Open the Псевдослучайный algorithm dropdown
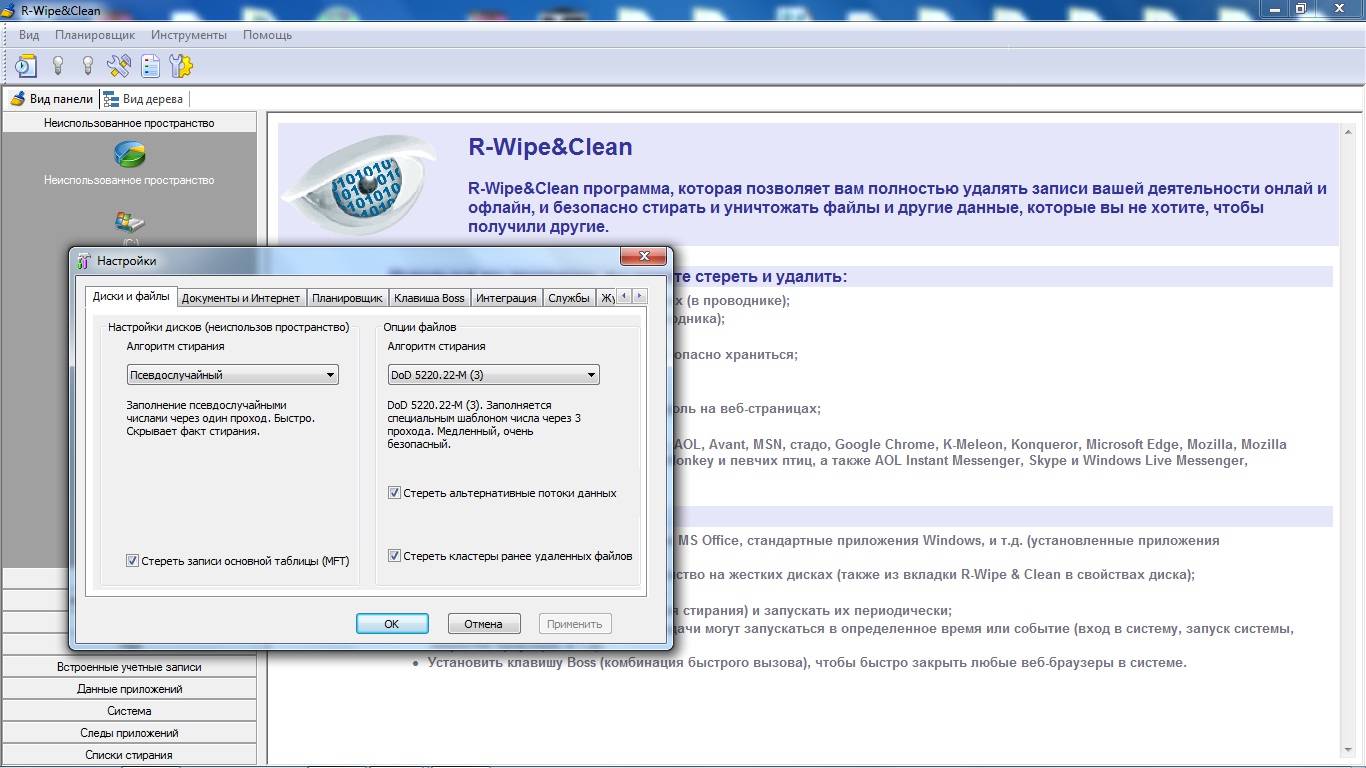The image size is (1366, 768). 233,375
